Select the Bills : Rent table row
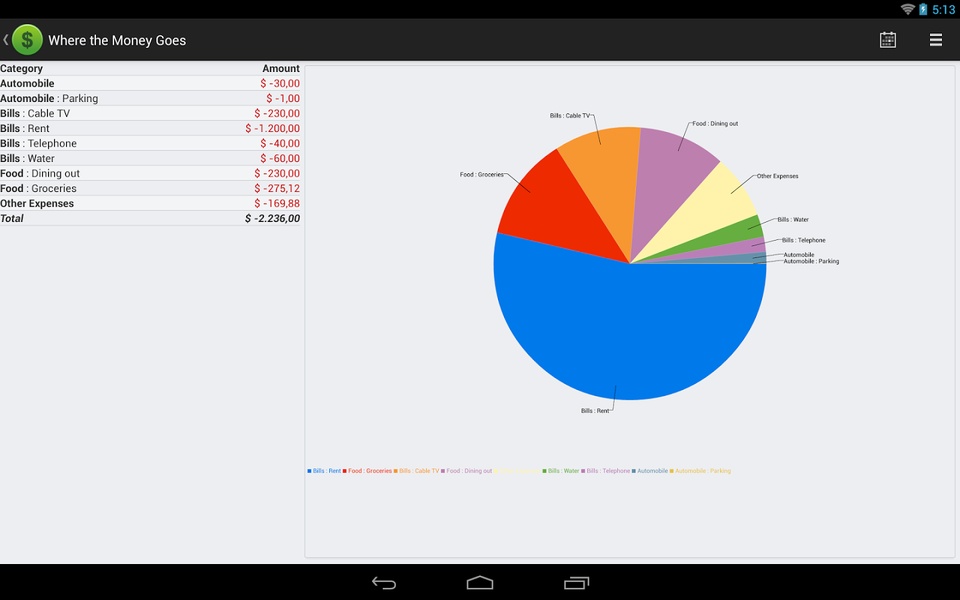Viewport: 960px width, 600px height. coord(150,128)
